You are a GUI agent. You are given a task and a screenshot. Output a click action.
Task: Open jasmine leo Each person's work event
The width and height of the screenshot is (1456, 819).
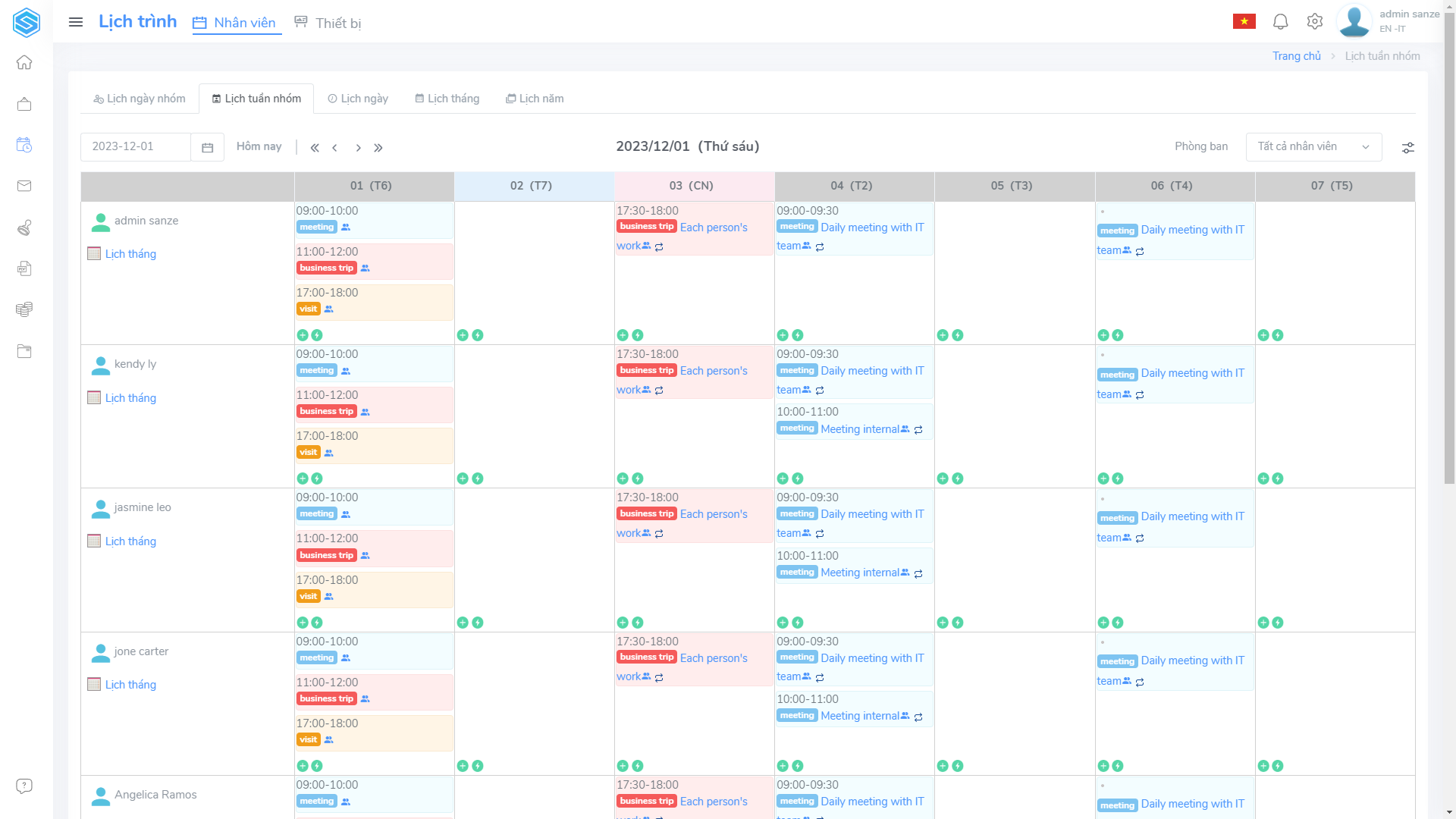click(x=694, y=516)
